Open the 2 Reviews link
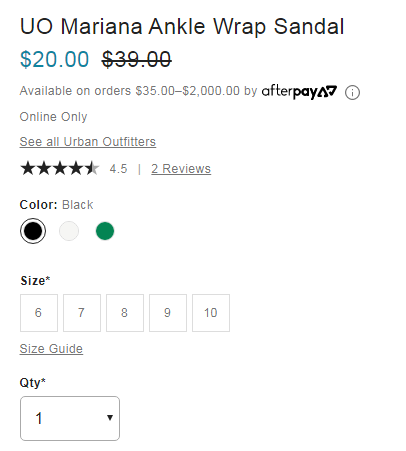406x451 pixels. (181, 169)
